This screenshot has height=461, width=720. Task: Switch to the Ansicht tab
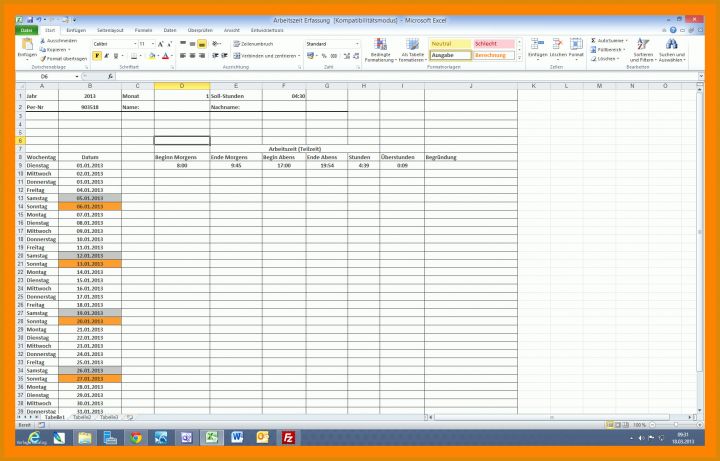pos(231,30)
